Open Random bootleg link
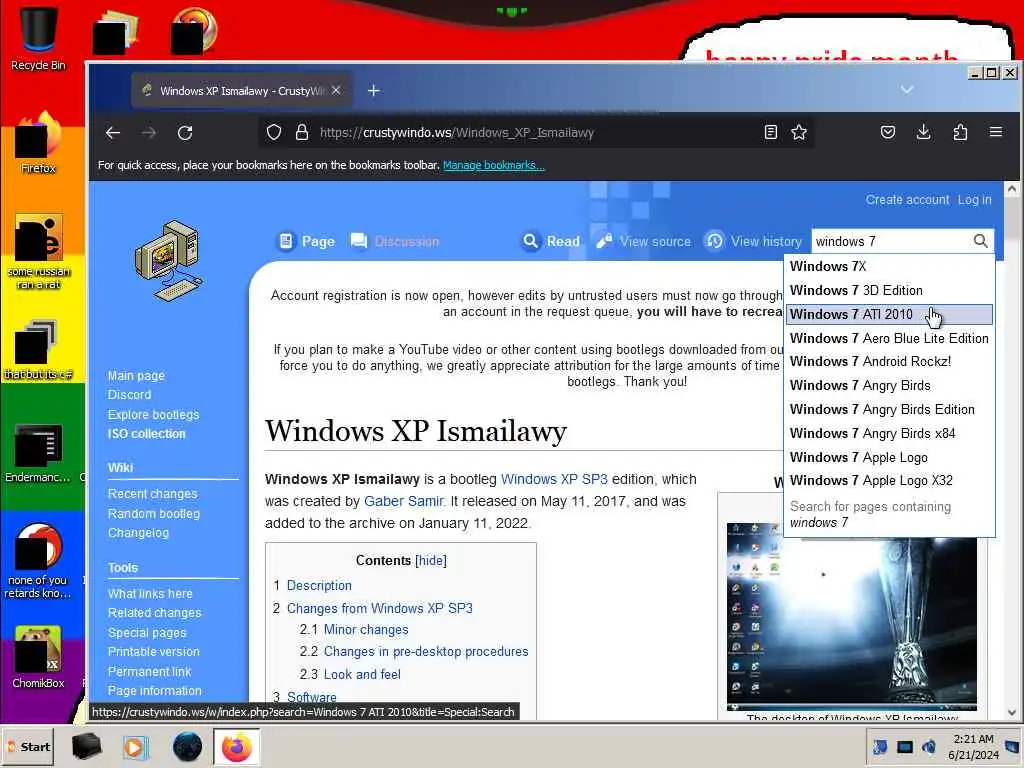Image resolution: width=1024 pixels, height=768 pixels. click(x=153, y=513)
